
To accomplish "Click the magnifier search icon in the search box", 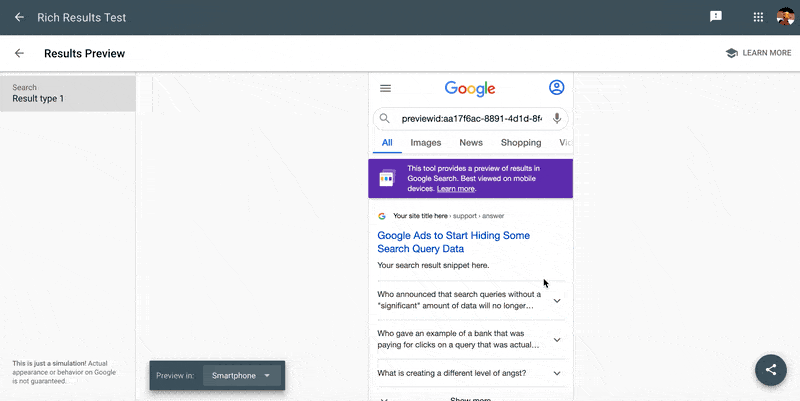I will tap(385, 118).
